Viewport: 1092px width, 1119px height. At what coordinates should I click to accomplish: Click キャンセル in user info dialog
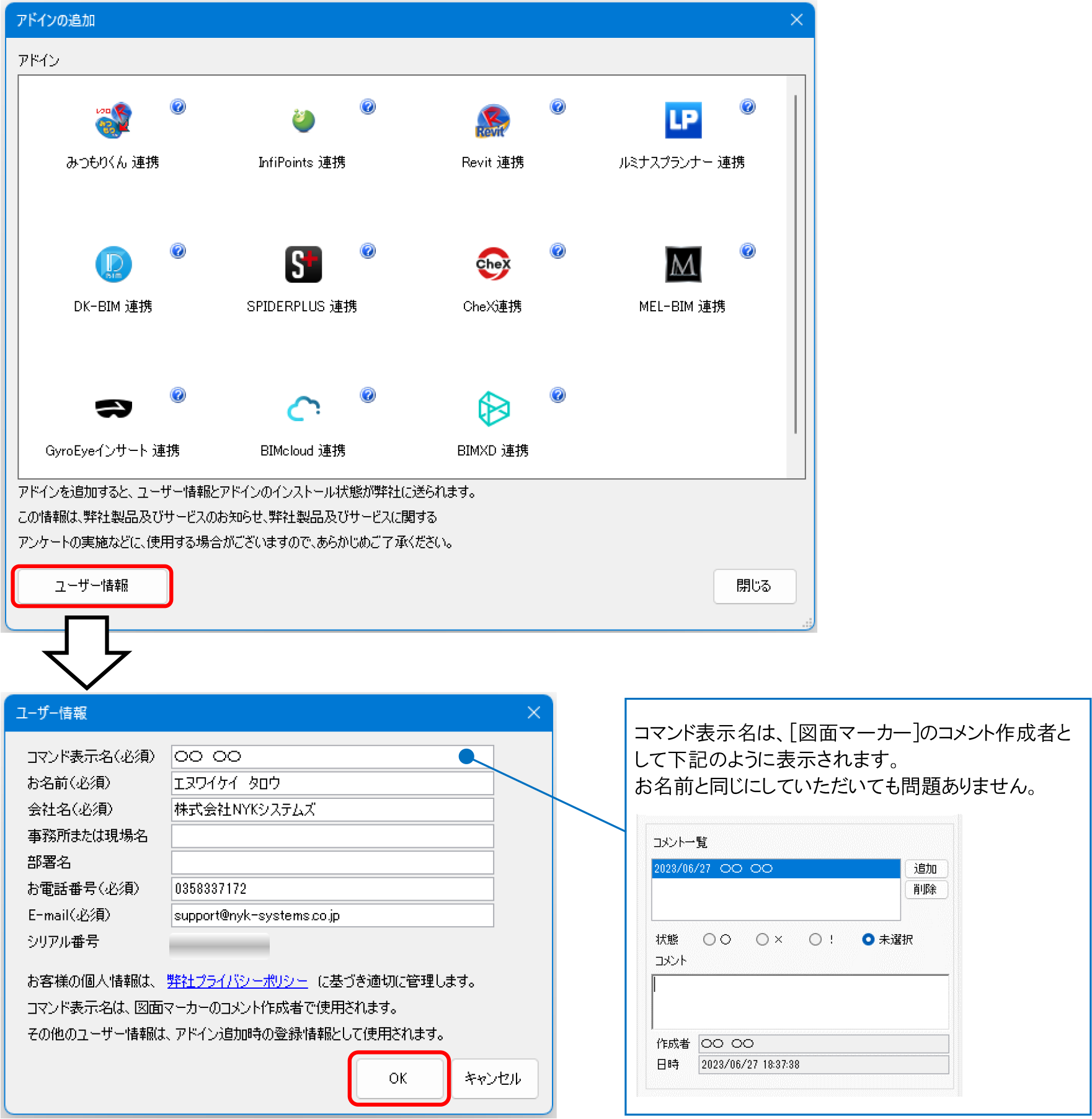[x=494, y=1079]
